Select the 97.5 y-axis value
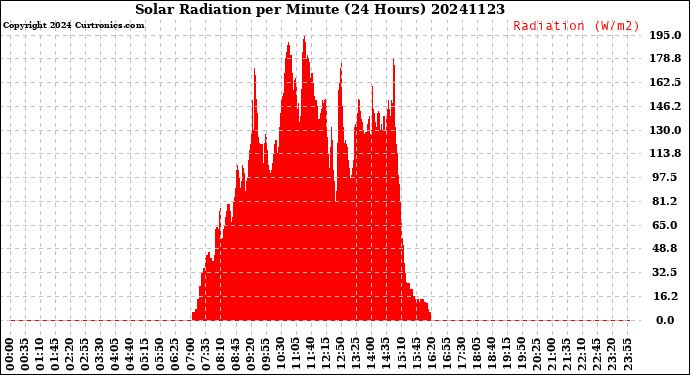The width and height of the screenshot is (690, 375). pyautogui.click(x=665, y=177)
